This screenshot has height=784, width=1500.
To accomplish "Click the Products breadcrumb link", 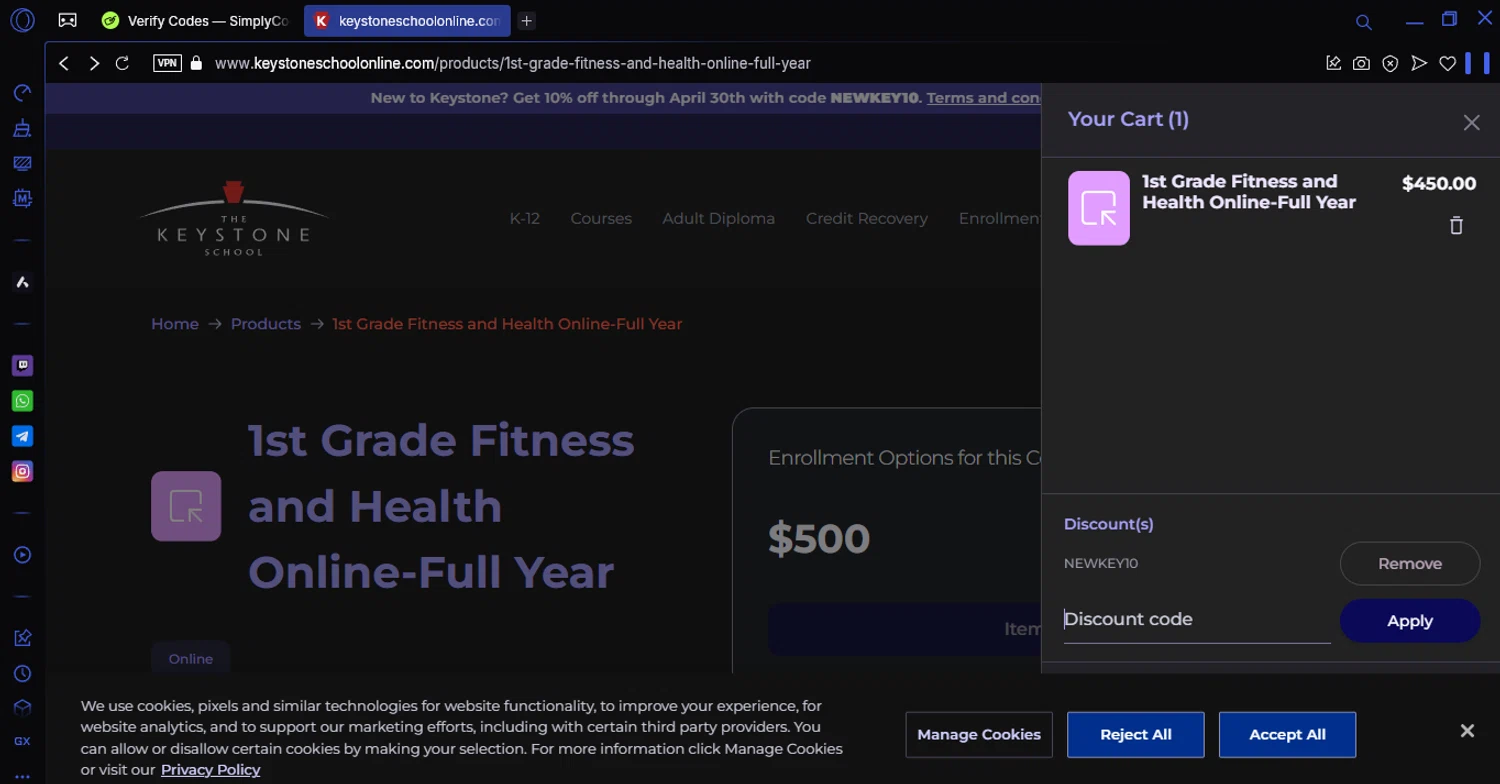I will click(x=265, y=324).
